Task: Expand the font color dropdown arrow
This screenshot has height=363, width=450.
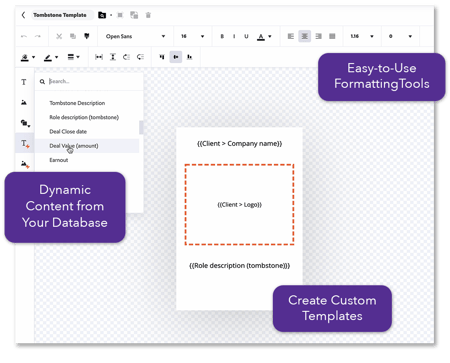Action: pos(270,36)
